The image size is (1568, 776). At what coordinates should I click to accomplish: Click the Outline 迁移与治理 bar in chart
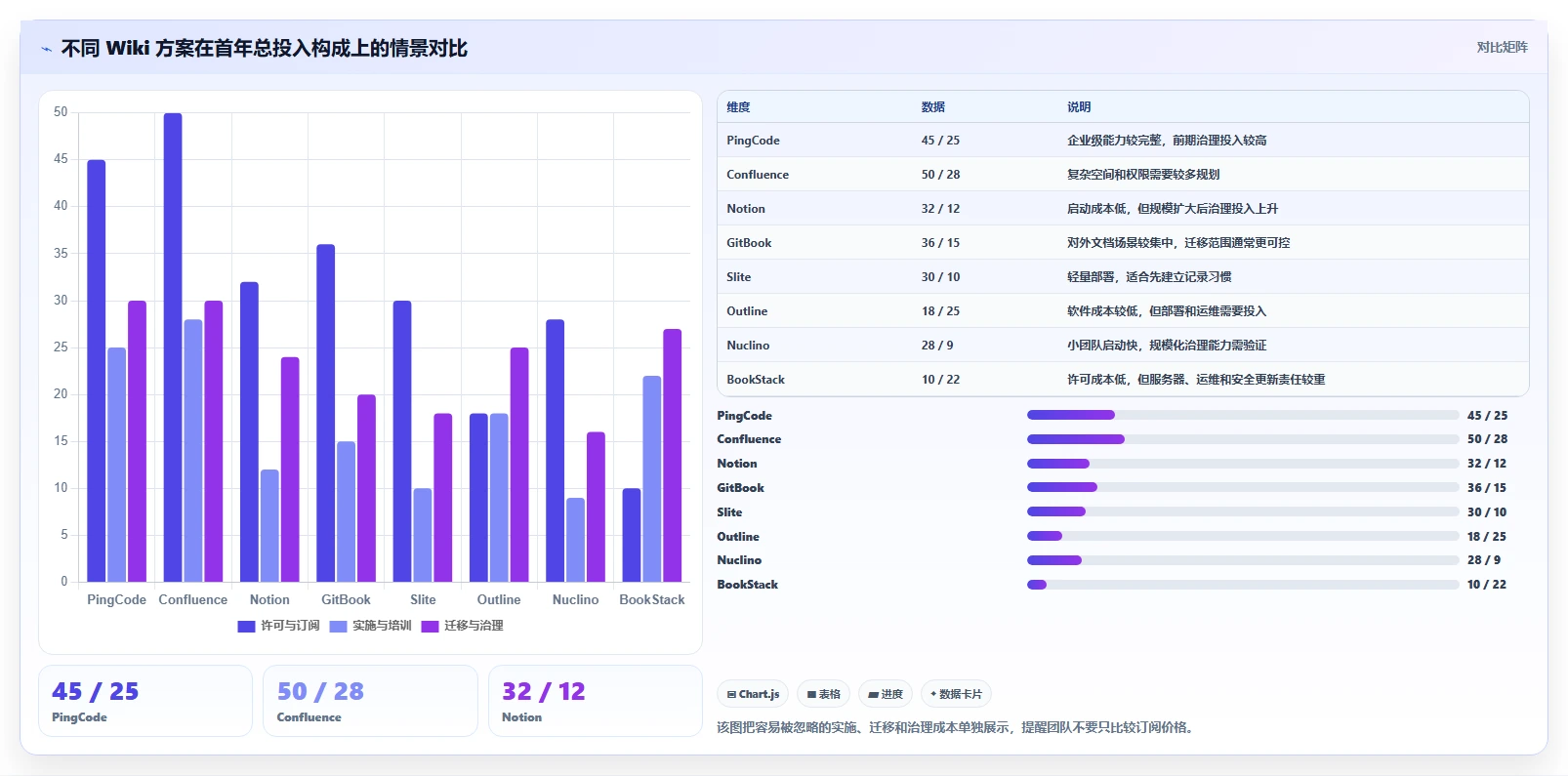click(x=519, y=465)
